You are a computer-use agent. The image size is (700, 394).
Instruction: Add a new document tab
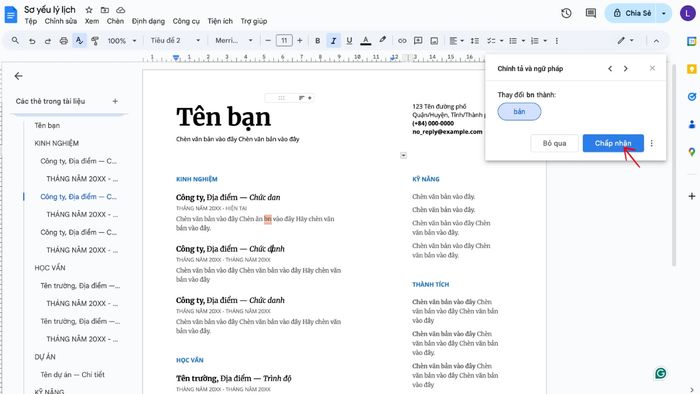click(115, 101)
